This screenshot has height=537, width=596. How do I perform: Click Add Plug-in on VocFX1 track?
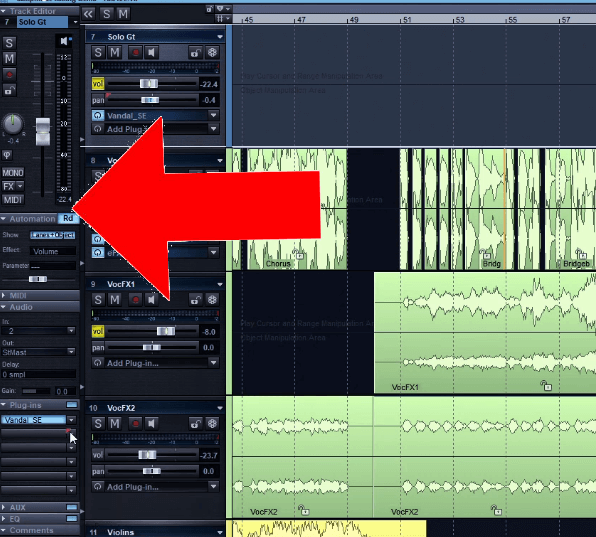[132, 363]
